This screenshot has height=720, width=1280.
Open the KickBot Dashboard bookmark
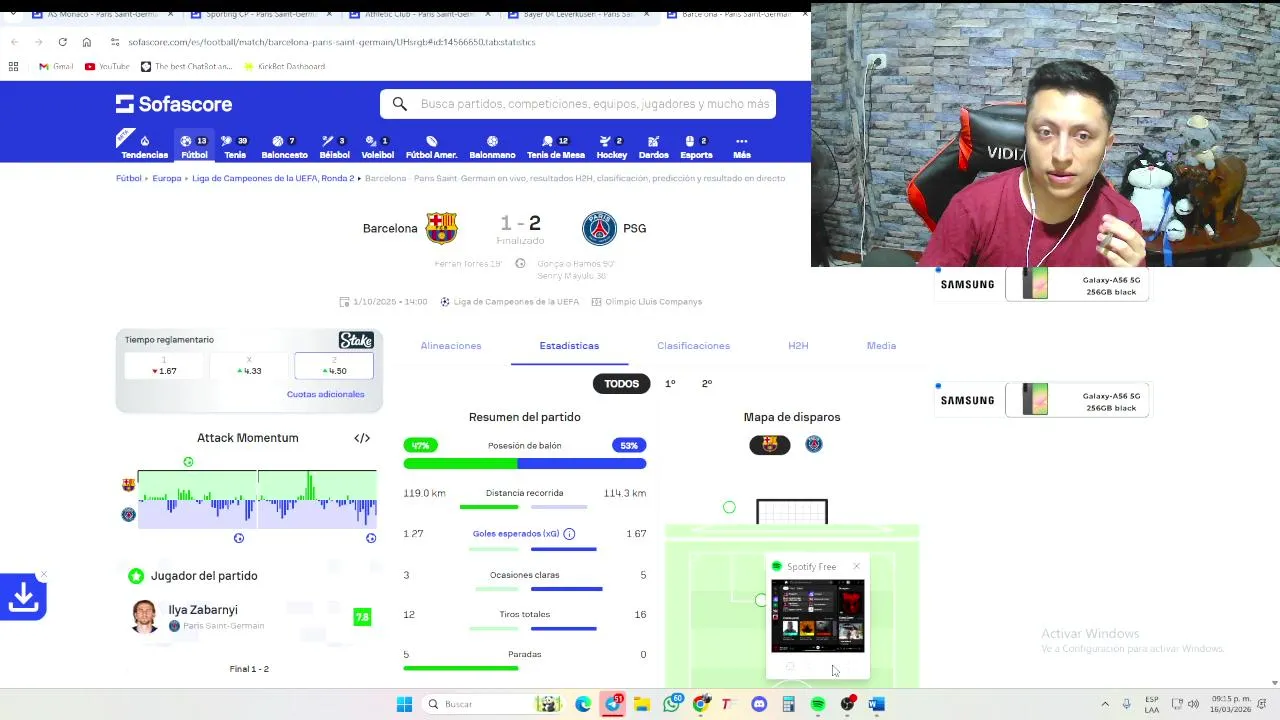285,66
